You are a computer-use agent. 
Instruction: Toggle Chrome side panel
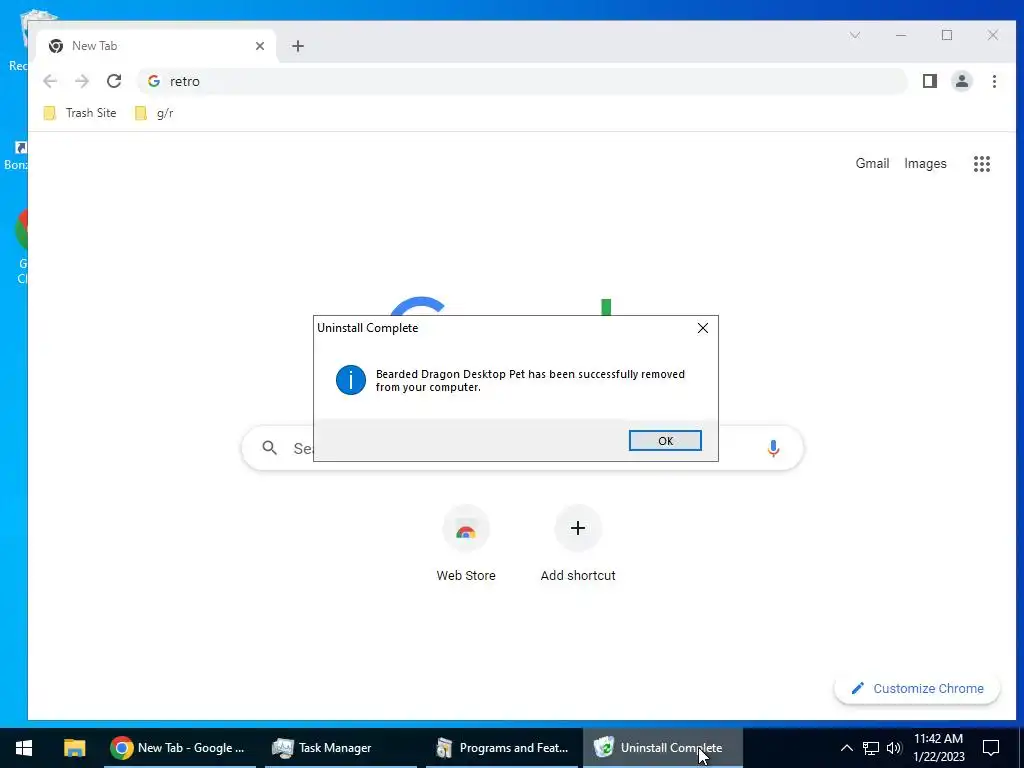(x=930, y=81)
